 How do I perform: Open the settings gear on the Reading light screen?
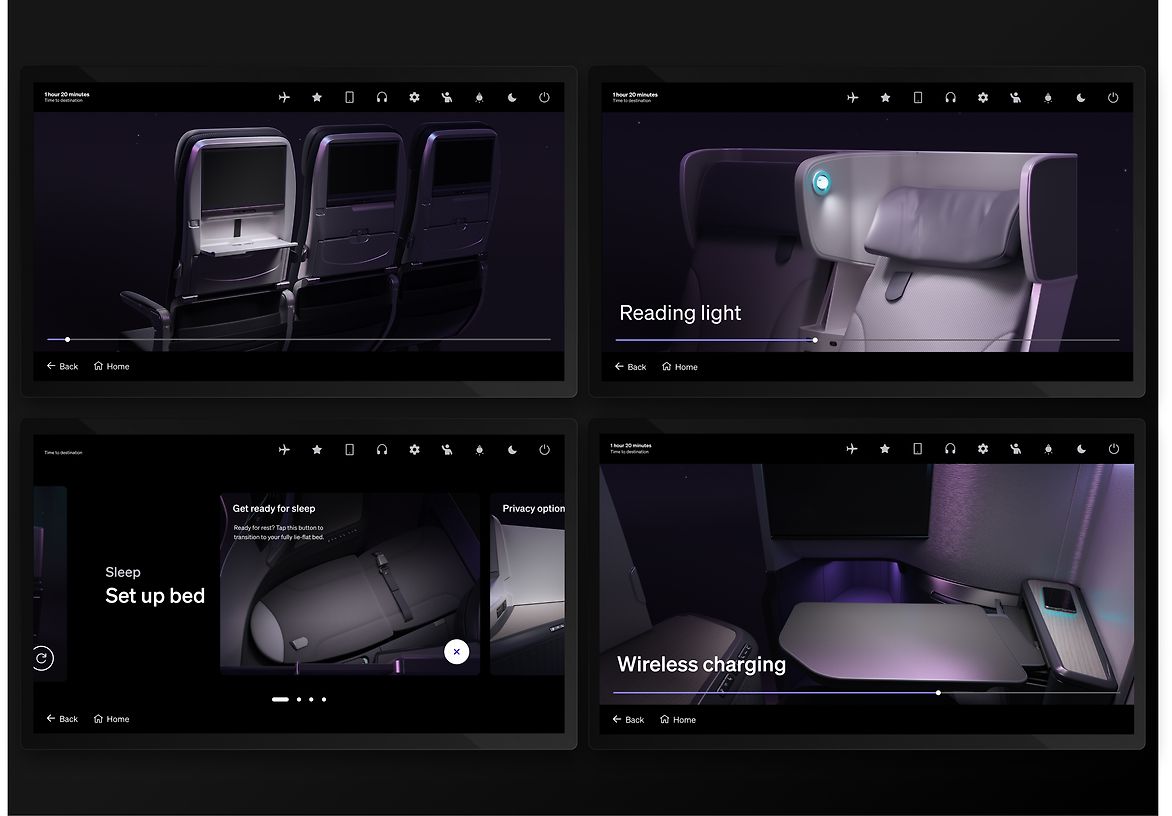[x=983, y=98]
